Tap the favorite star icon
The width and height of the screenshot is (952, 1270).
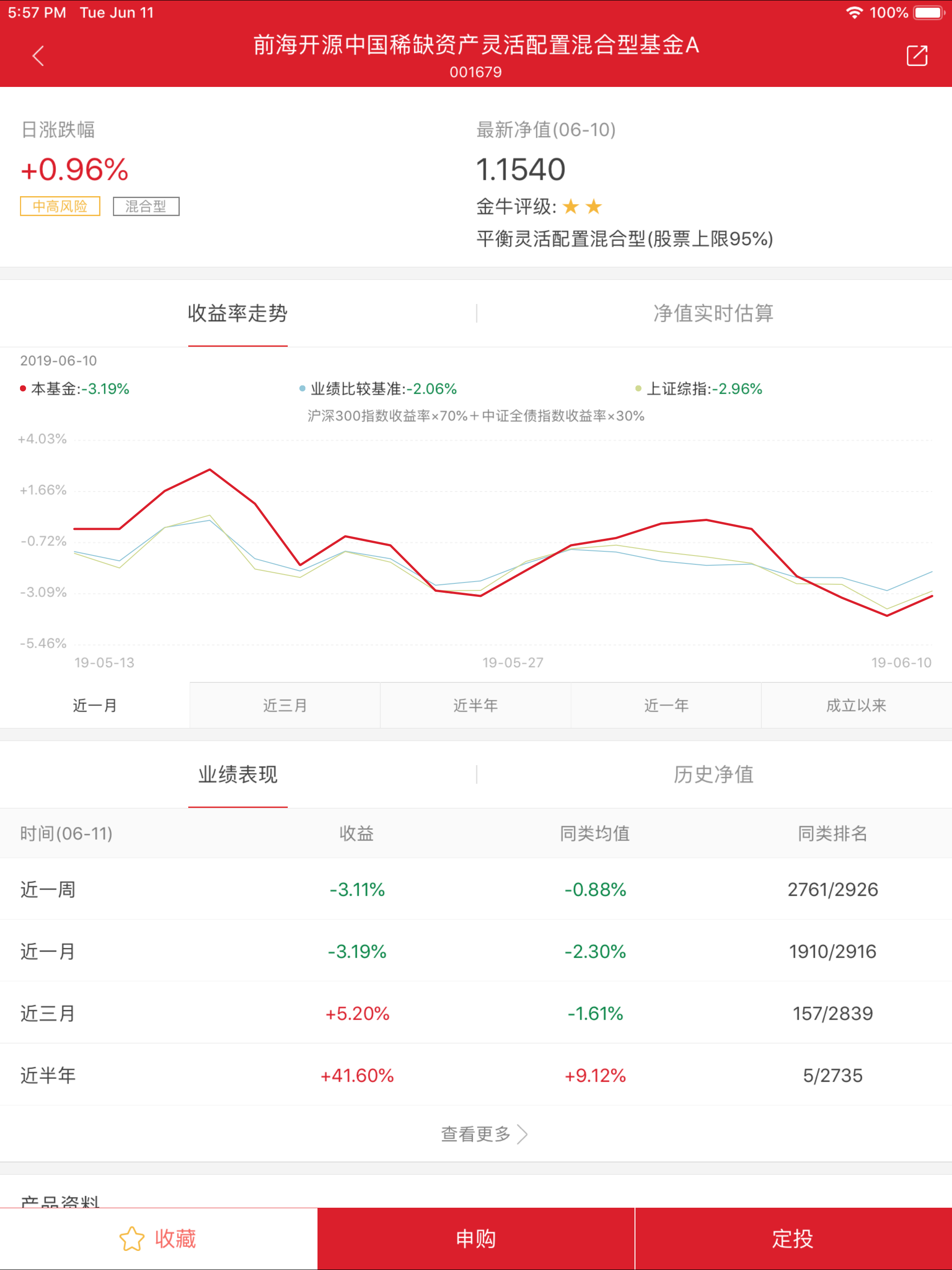(132, 1238)
